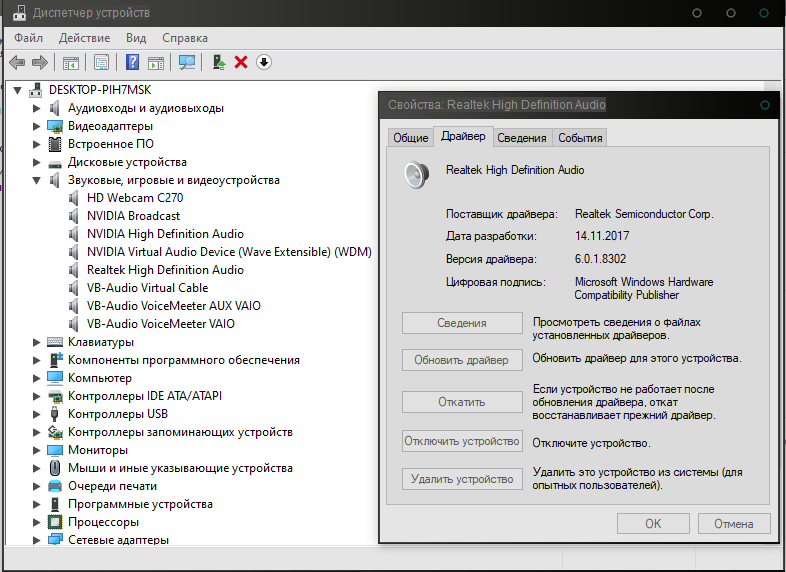
Task: Click the Откатить button
Action: [462, 402]
